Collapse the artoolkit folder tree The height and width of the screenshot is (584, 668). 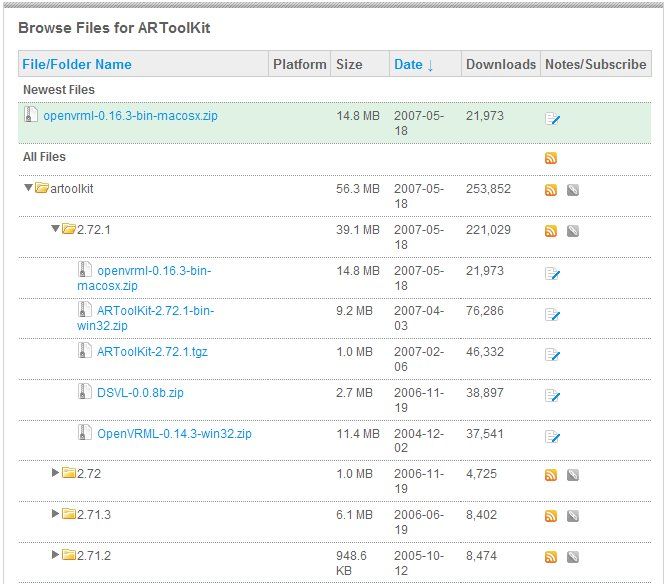tap(29, 187)
